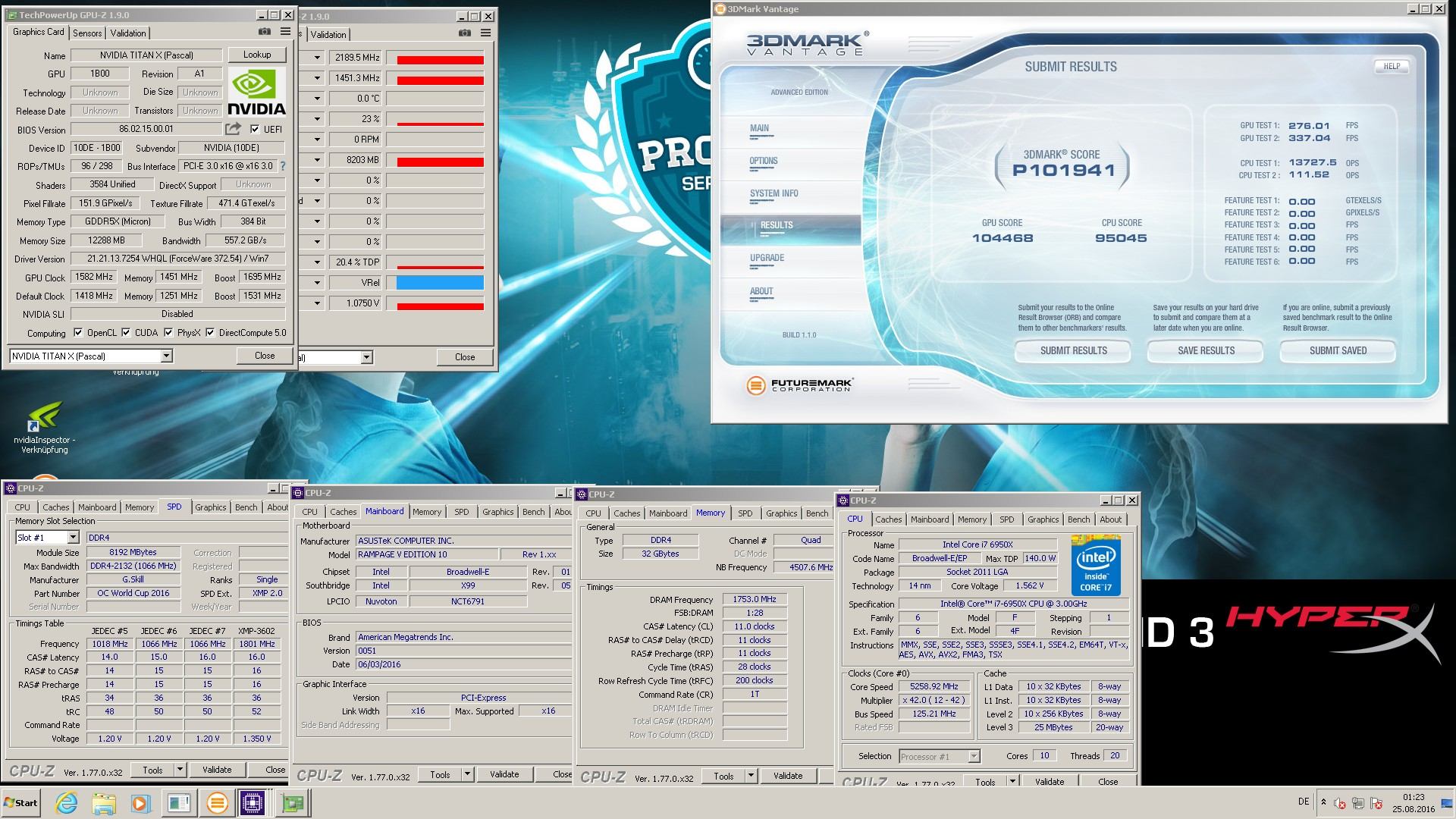Click camera icon in GPU-Z sensors window
This screenshot has width=1456, height=819.
pyautogui.click(x=464, y=33)
